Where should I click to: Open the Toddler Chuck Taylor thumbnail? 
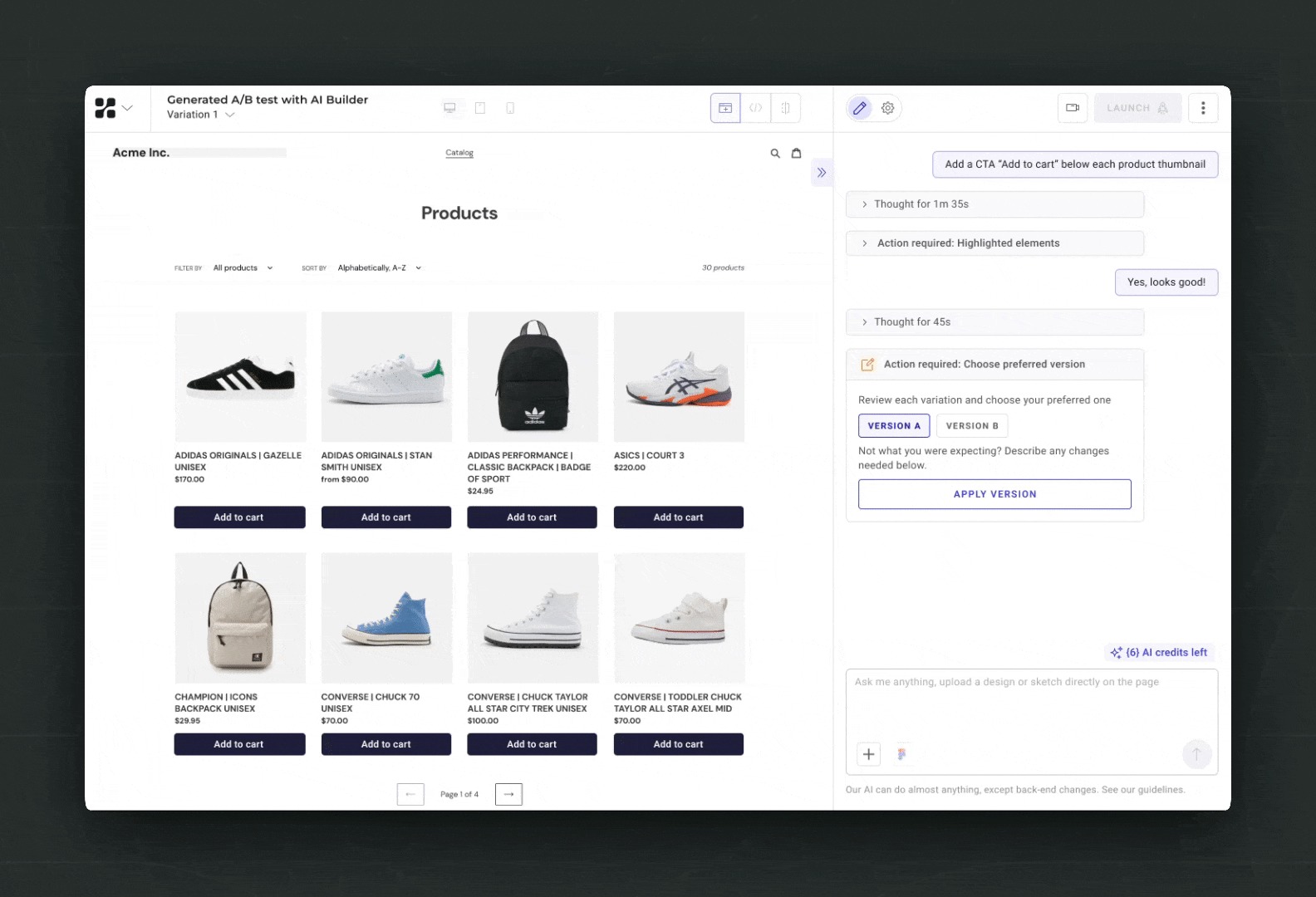(x=679, y=618)
